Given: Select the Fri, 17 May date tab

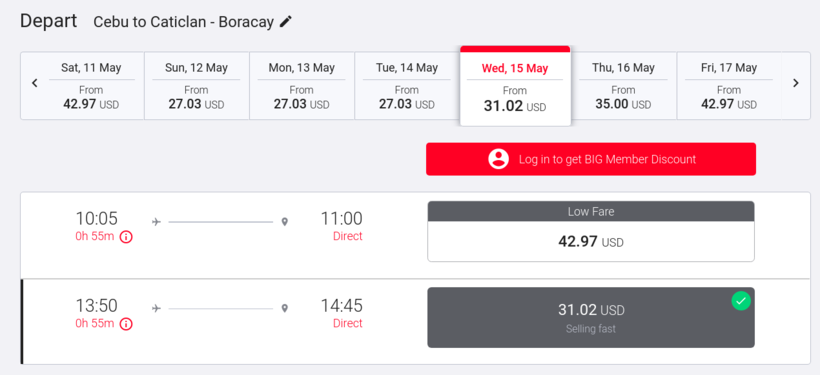Looking at the screenshot, I should point(729,86).
